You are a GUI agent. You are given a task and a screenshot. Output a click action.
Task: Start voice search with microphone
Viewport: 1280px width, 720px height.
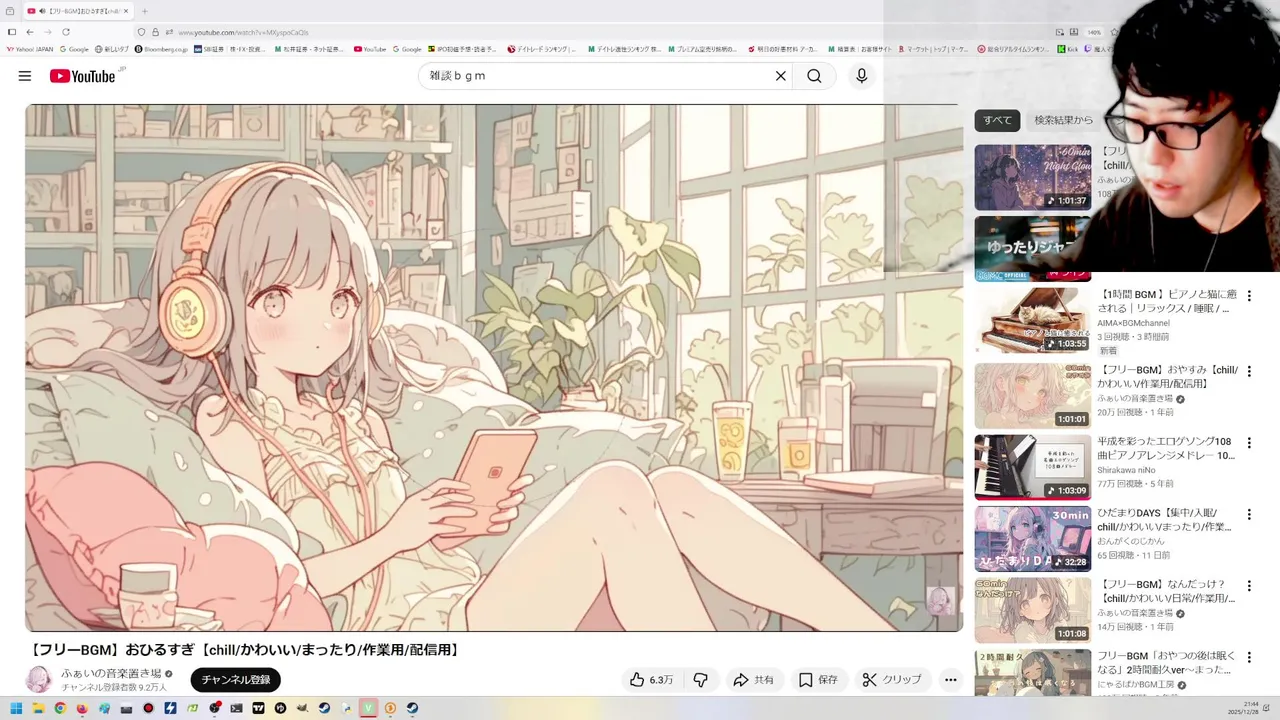point(861,76)
